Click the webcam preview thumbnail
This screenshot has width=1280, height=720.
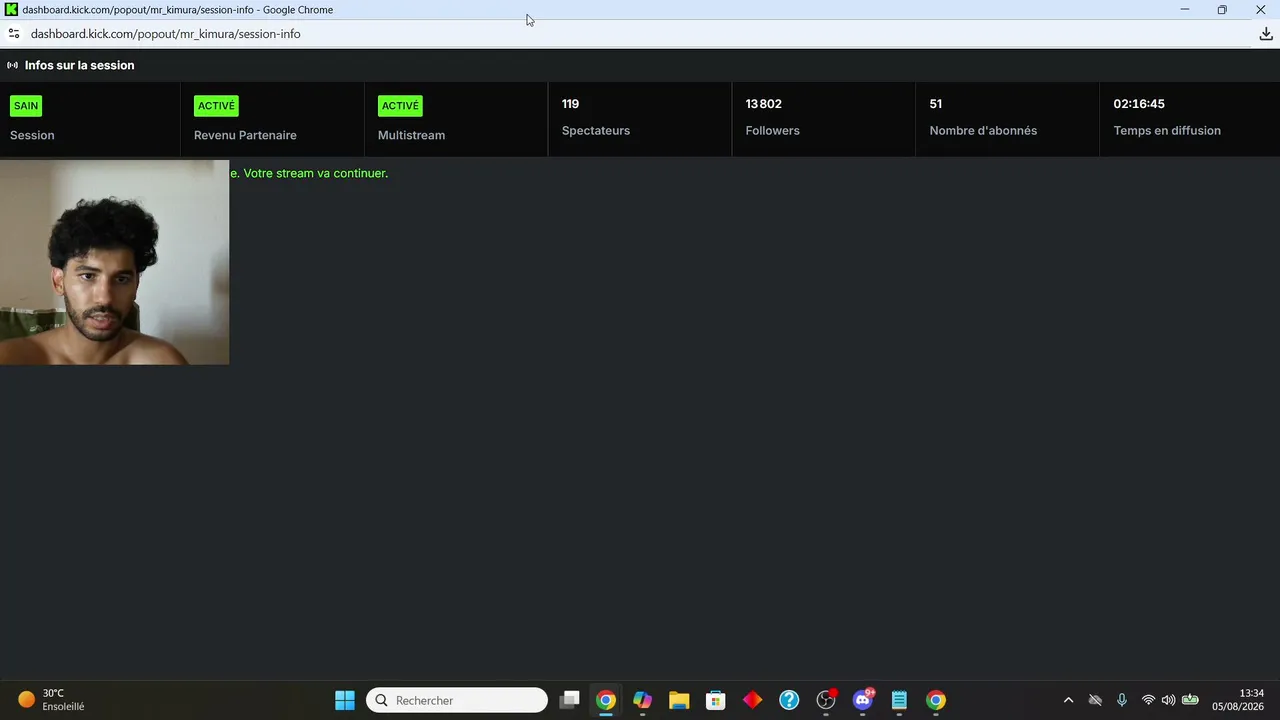[x=114, y=262]
